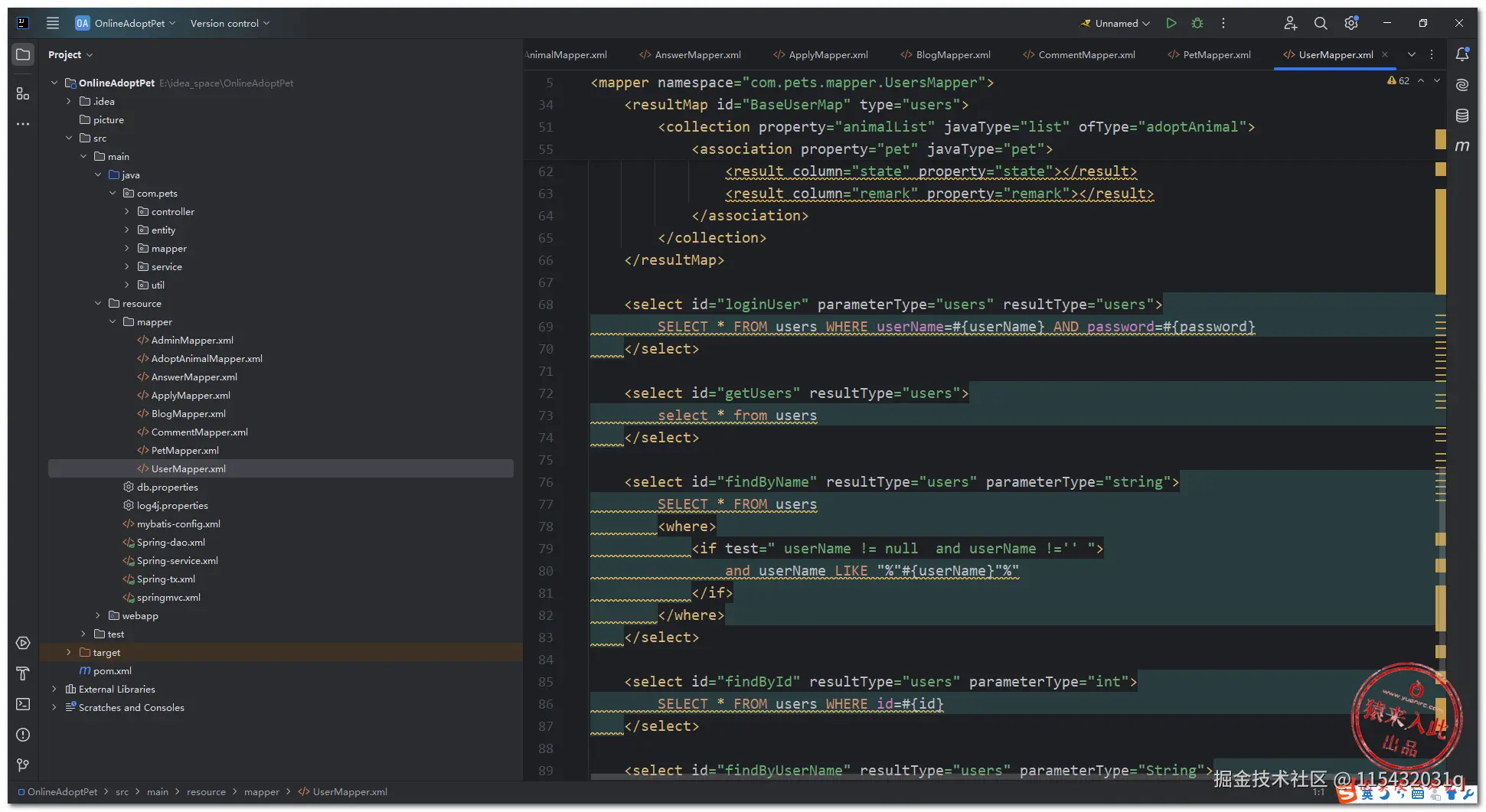Run the project with the green Run icon
1486x812 pixels.
click(x=1171, y=23)
